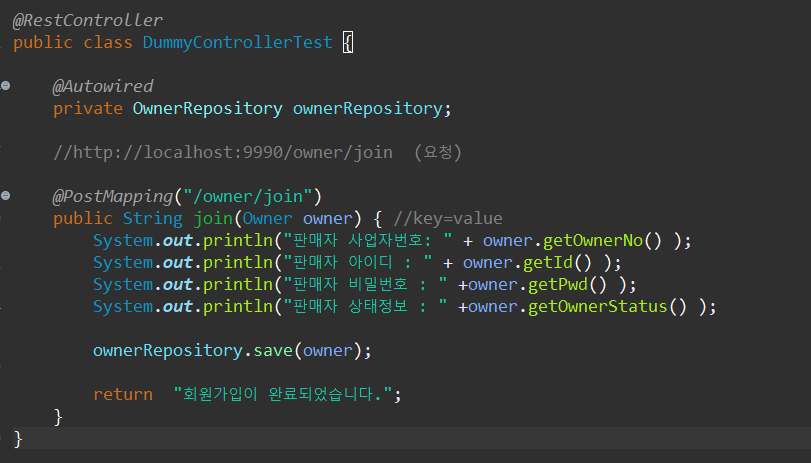
Task: Click the String return type of join
Action: pyautogui.click(x=153, y=218)
